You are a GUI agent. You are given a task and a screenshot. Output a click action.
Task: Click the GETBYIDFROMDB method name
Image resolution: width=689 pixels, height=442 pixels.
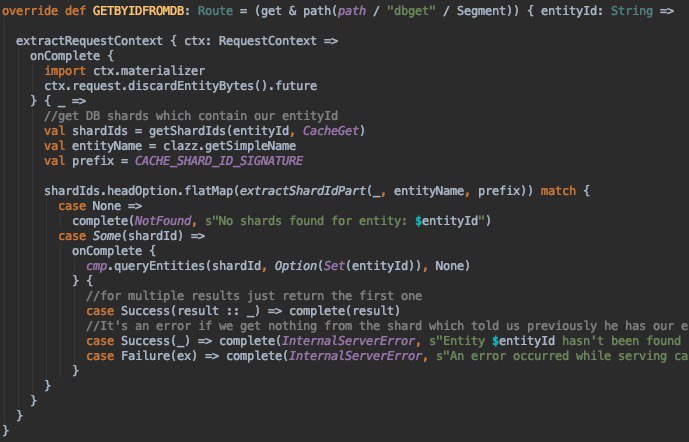point(138,11)
